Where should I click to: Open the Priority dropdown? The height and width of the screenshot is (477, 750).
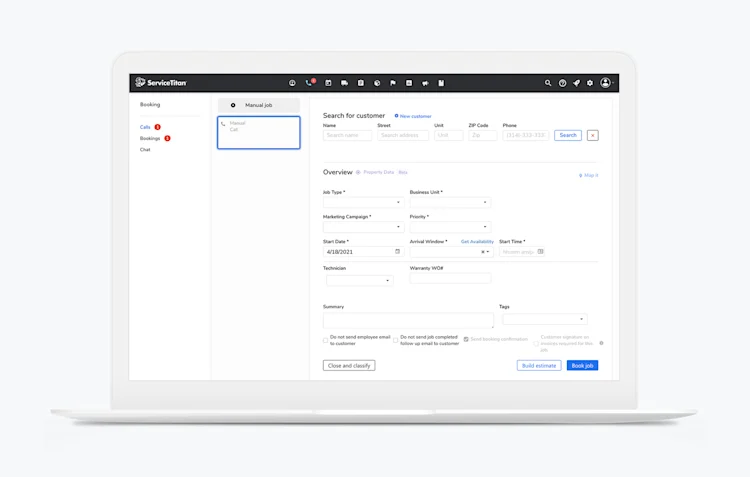pyautogui.click(x=450, y=226)
